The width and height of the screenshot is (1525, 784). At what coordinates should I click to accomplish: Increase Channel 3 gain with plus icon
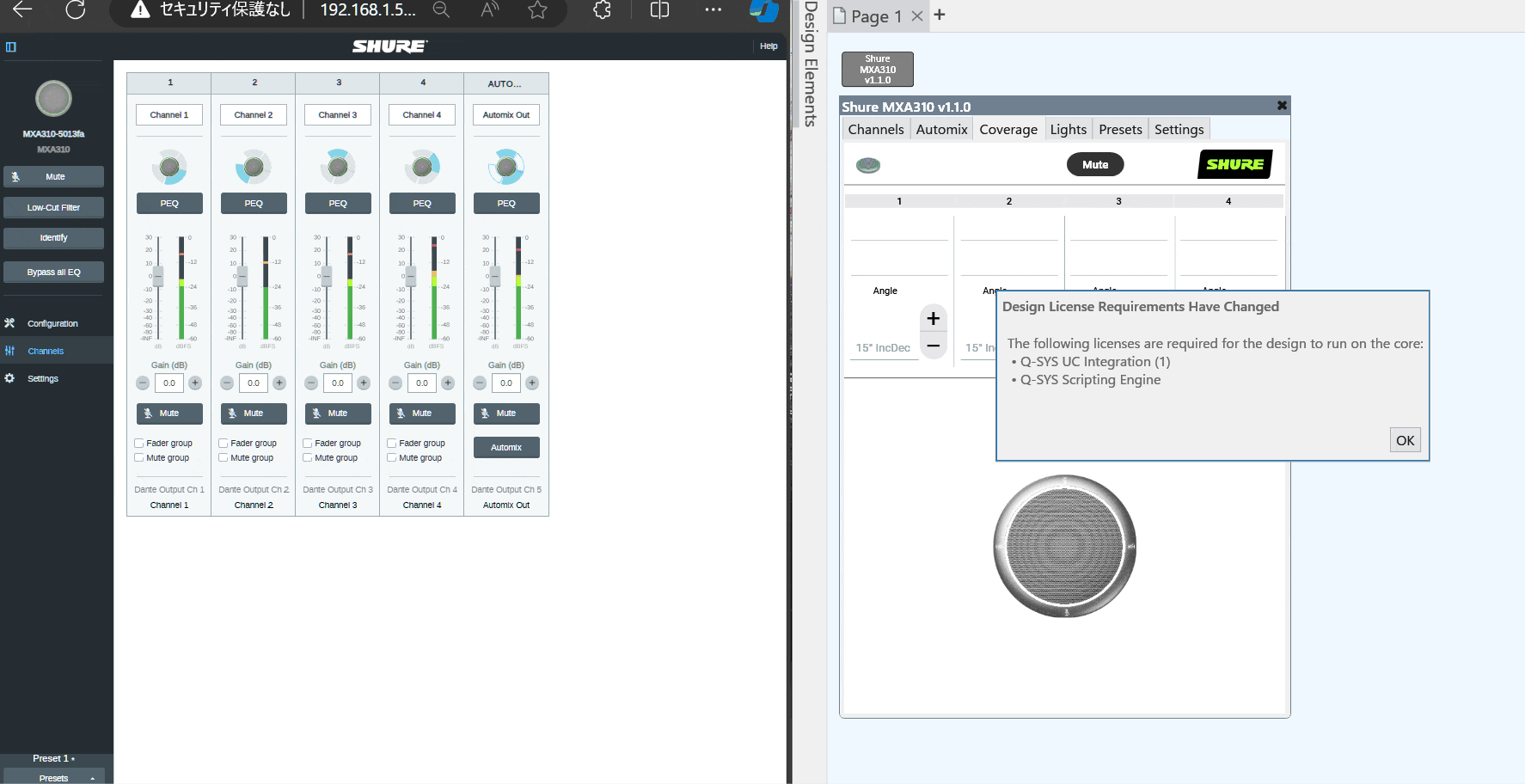pyautogui.click(x=364, y=383)
